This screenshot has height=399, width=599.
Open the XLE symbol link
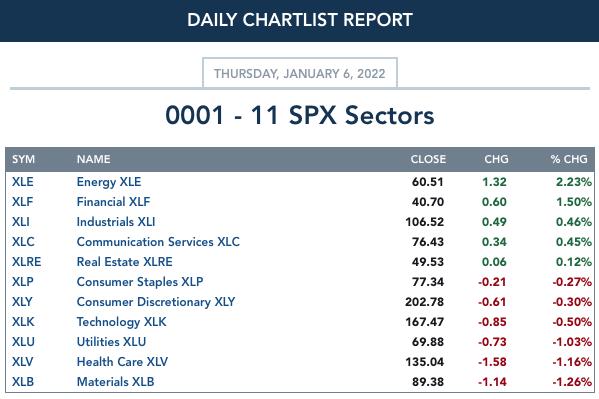pyautogui.click(x=23, y=182)
